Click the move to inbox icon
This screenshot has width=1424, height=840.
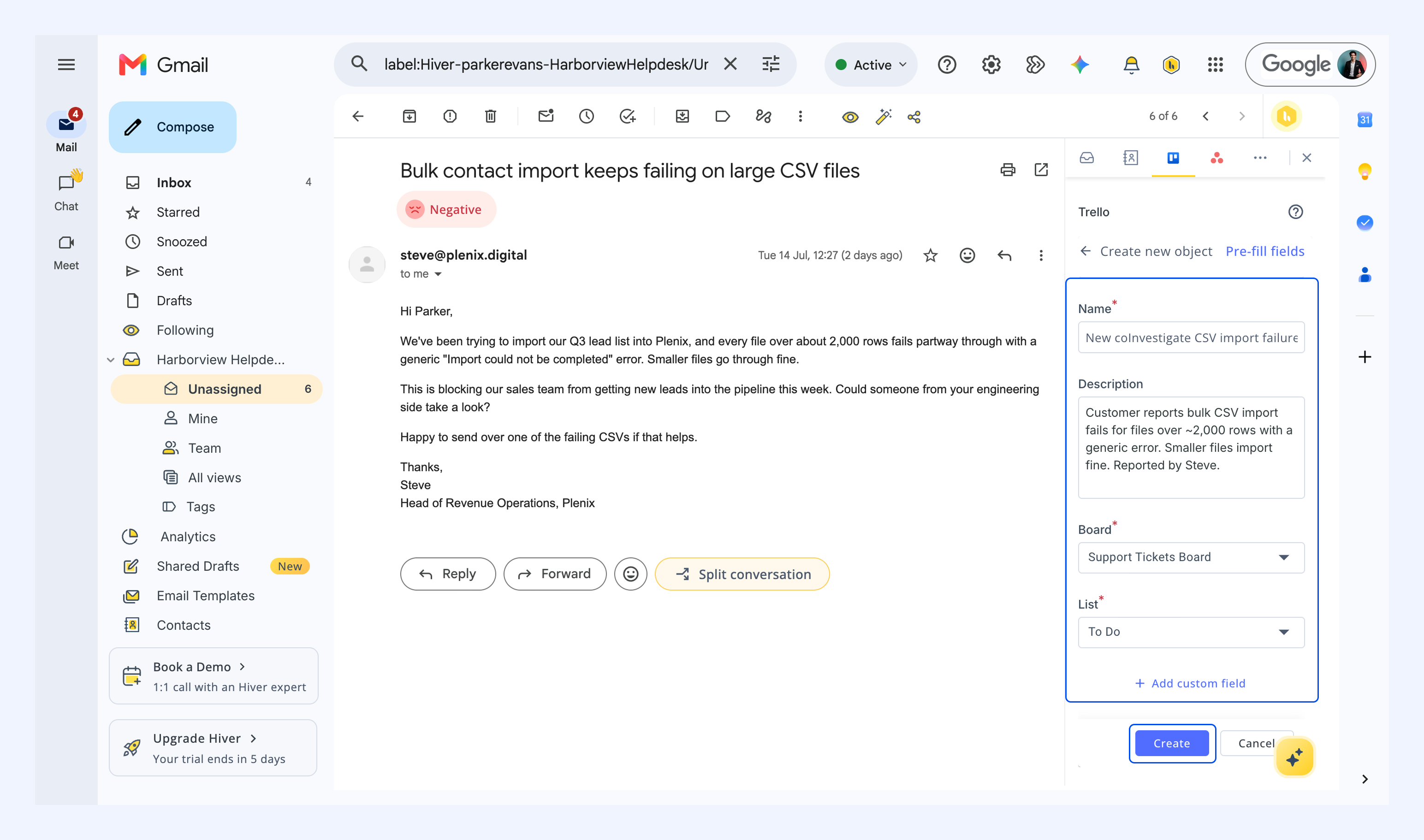[x=682, y=117]
